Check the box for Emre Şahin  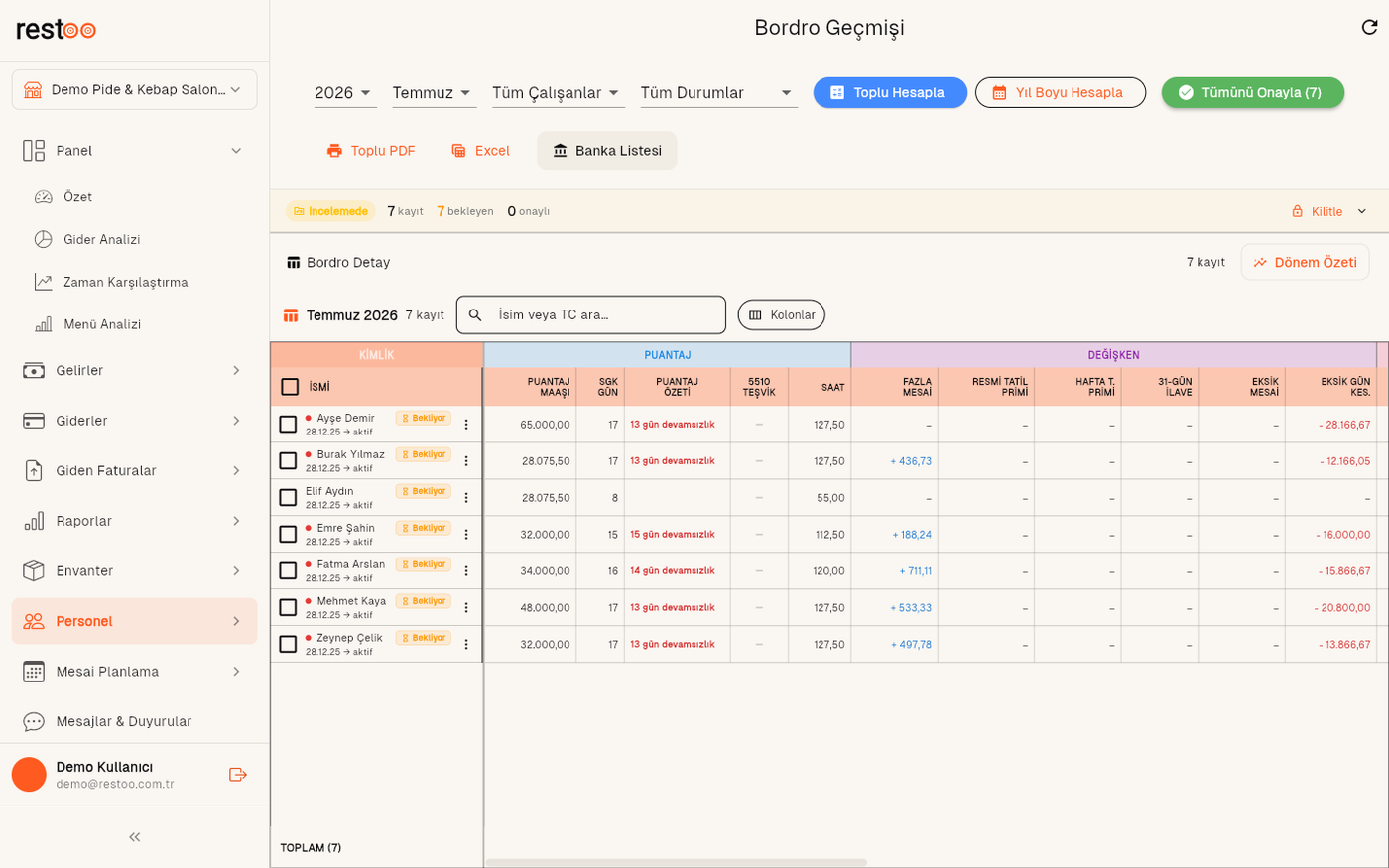click(288, 535)
